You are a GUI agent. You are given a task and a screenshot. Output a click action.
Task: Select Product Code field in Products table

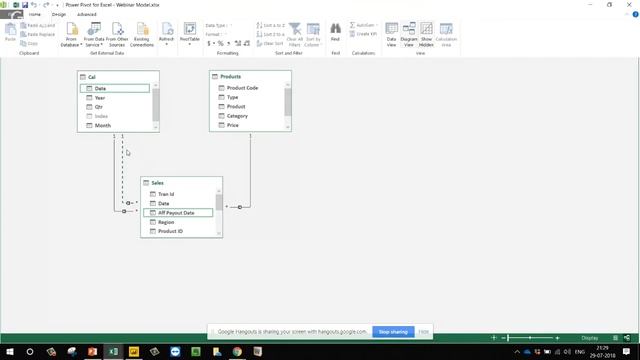click(247, 88)
